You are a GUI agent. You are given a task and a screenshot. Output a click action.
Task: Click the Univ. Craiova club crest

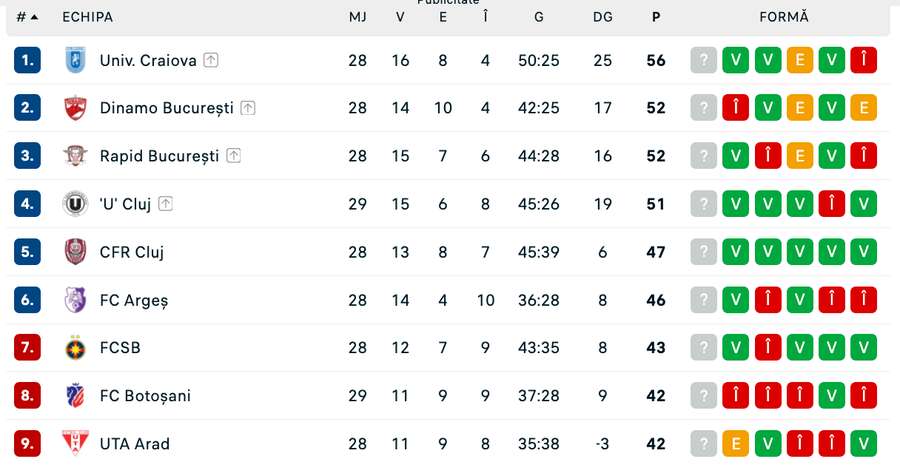(x=75, y=60)
